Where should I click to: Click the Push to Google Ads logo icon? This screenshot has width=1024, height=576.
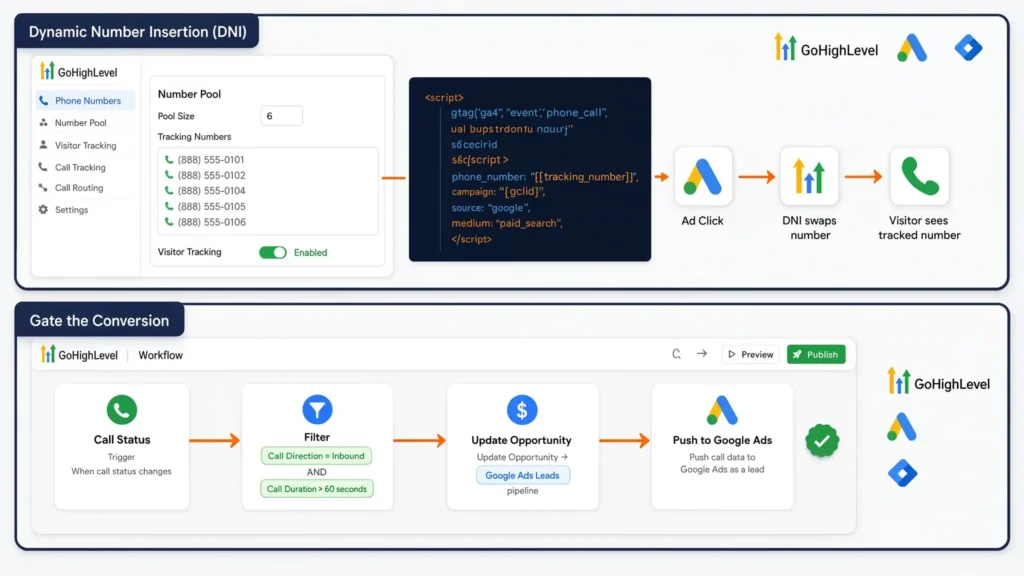click(x=722, y=411)
